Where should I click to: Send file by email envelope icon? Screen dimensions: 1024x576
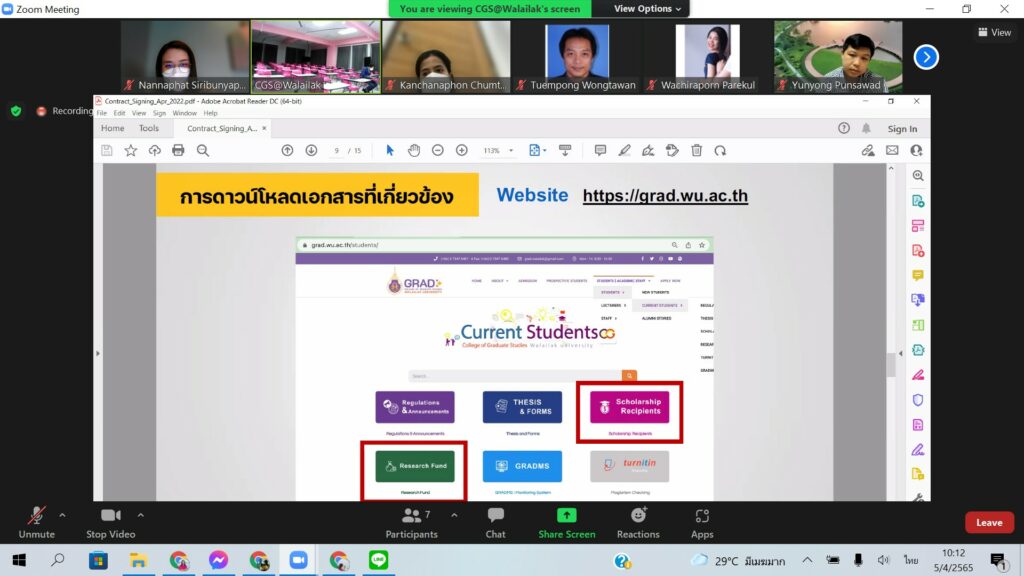pyautogui.click(x=892, y=151)
